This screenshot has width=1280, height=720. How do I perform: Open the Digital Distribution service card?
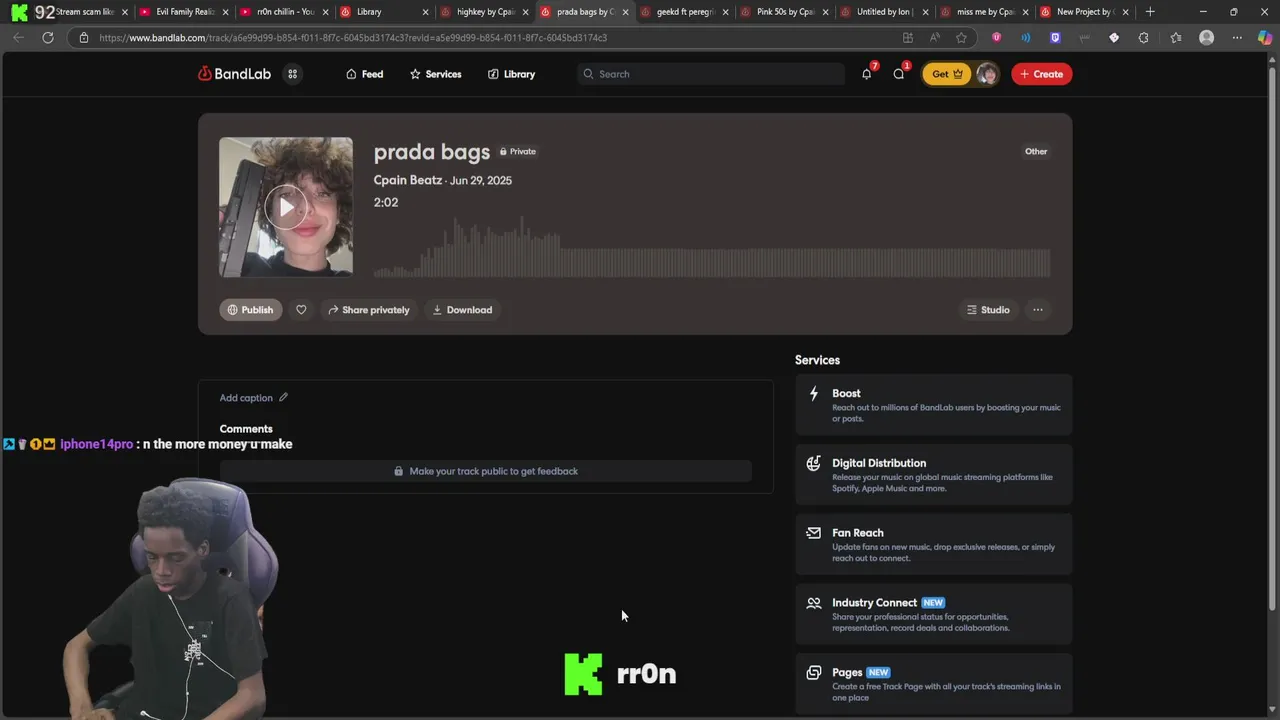coord(933,475)
